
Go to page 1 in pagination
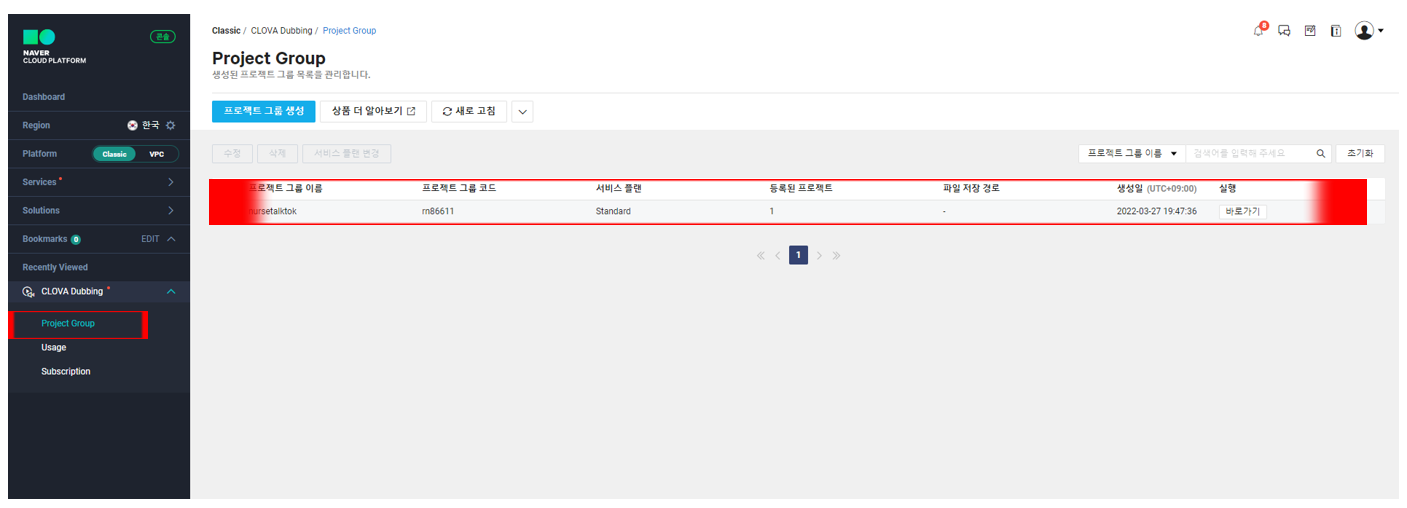click(798, 255)
